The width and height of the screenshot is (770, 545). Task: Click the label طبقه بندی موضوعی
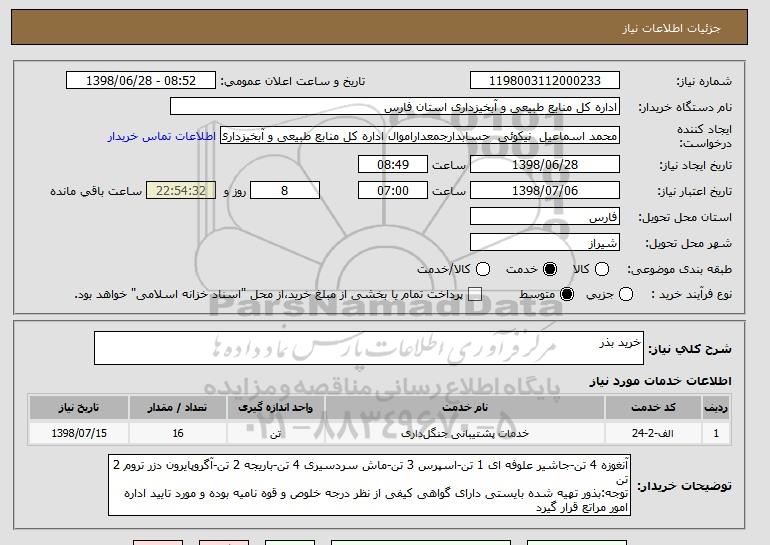click(x=679, y=269)
